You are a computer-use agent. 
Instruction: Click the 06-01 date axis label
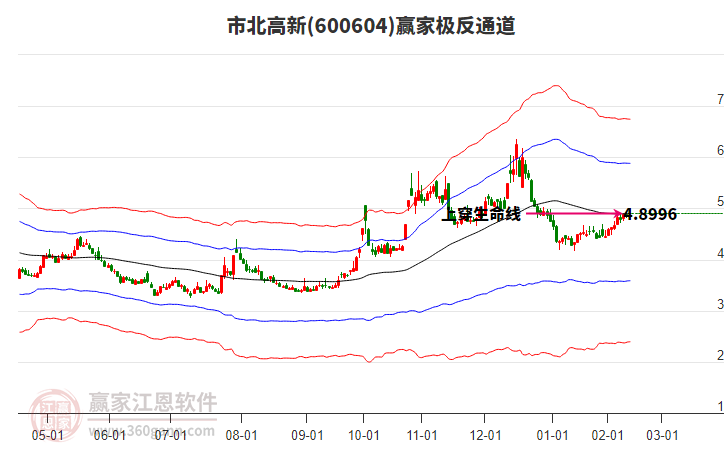(x=109, y=436)
